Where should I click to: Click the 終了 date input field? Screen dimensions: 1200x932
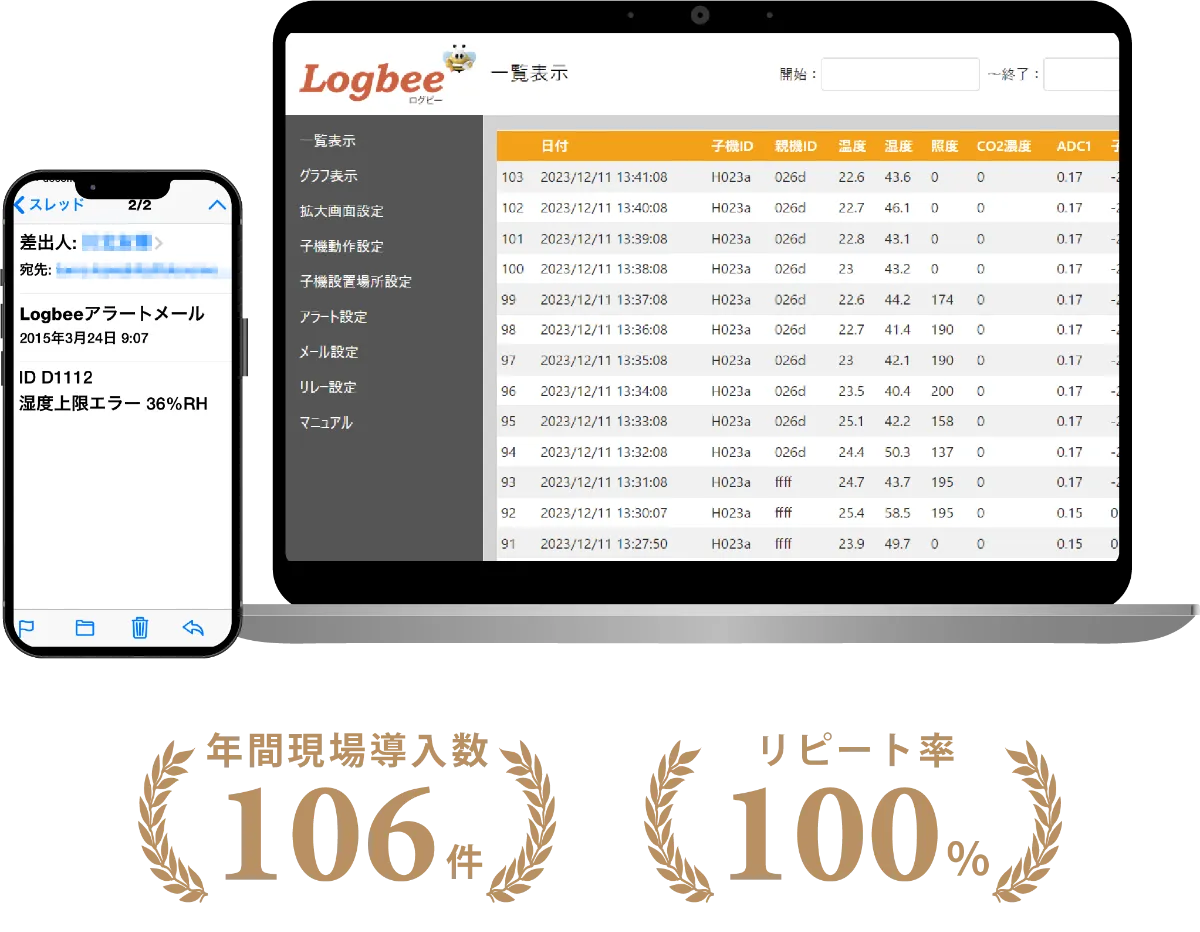(1081, 74)
